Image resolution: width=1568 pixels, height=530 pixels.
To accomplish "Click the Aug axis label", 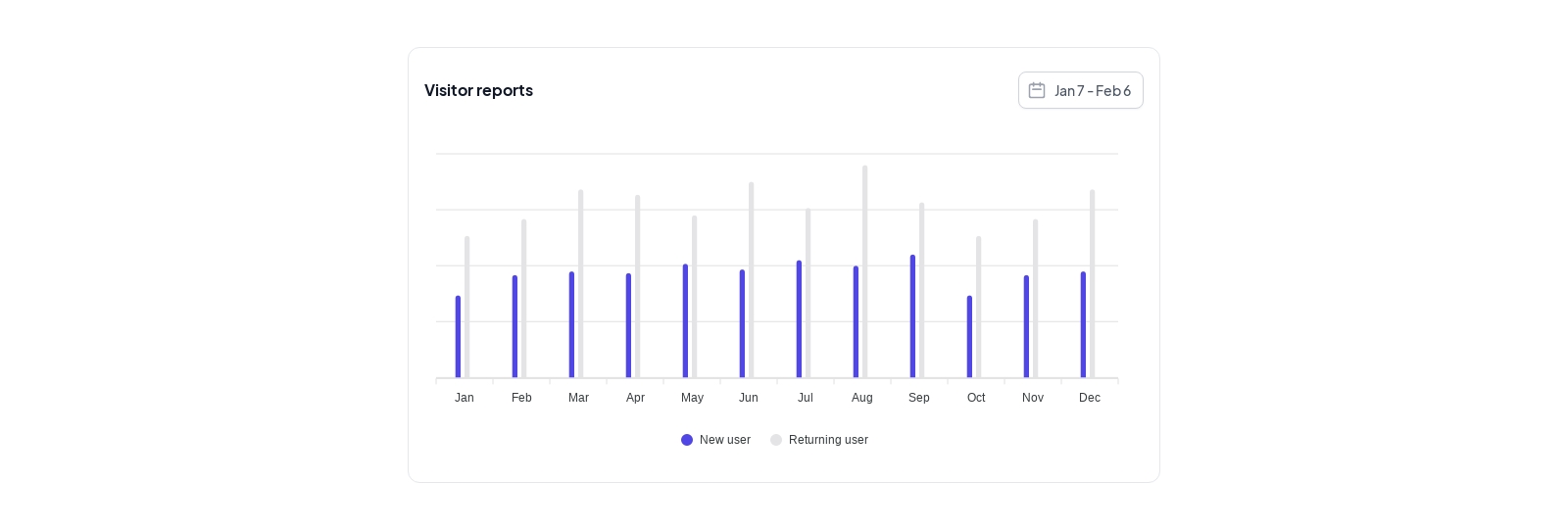I will pos(862,398).
